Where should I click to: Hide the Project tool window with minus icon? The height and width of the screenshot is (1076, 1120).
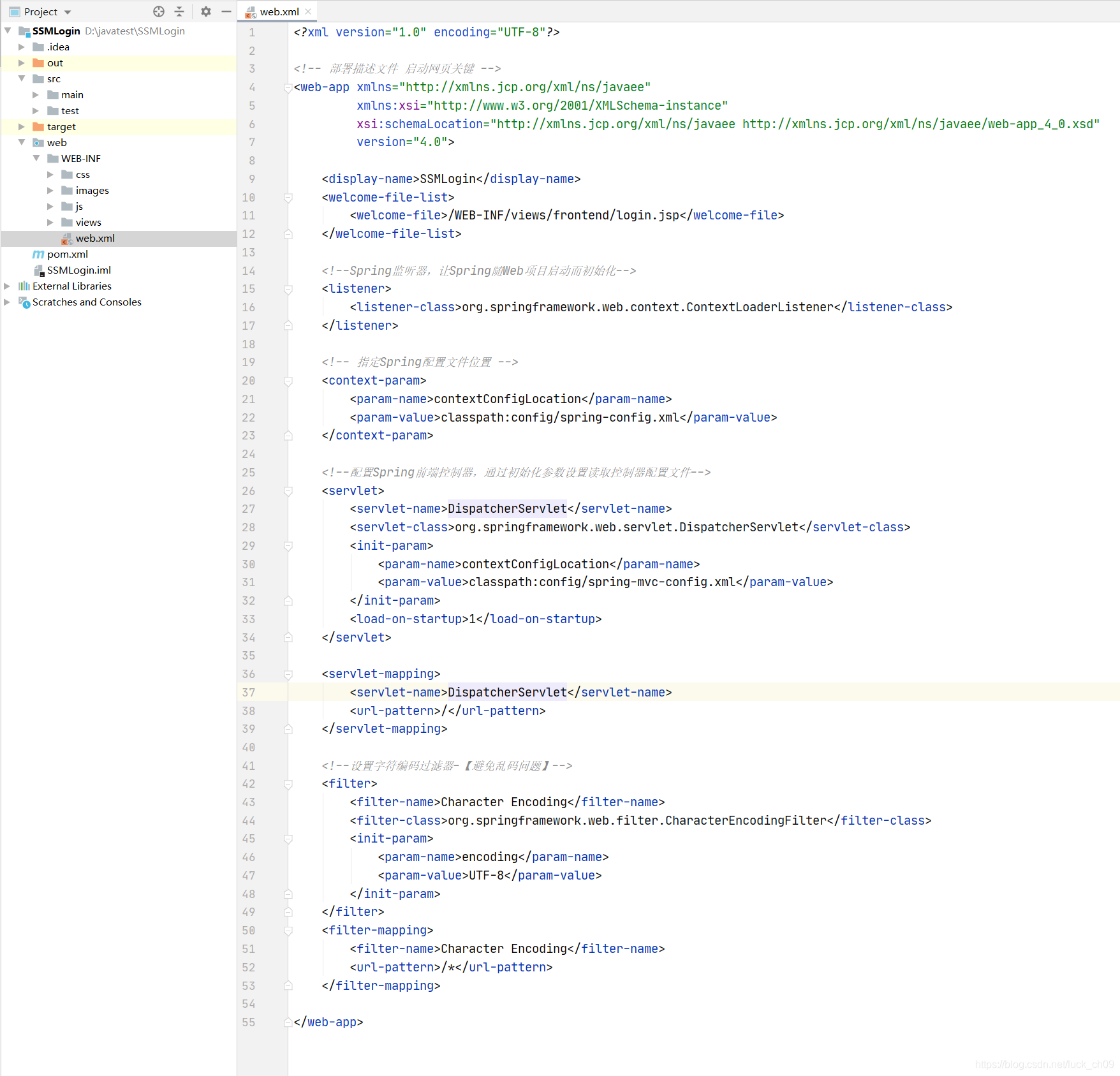(x=226, y=11)
